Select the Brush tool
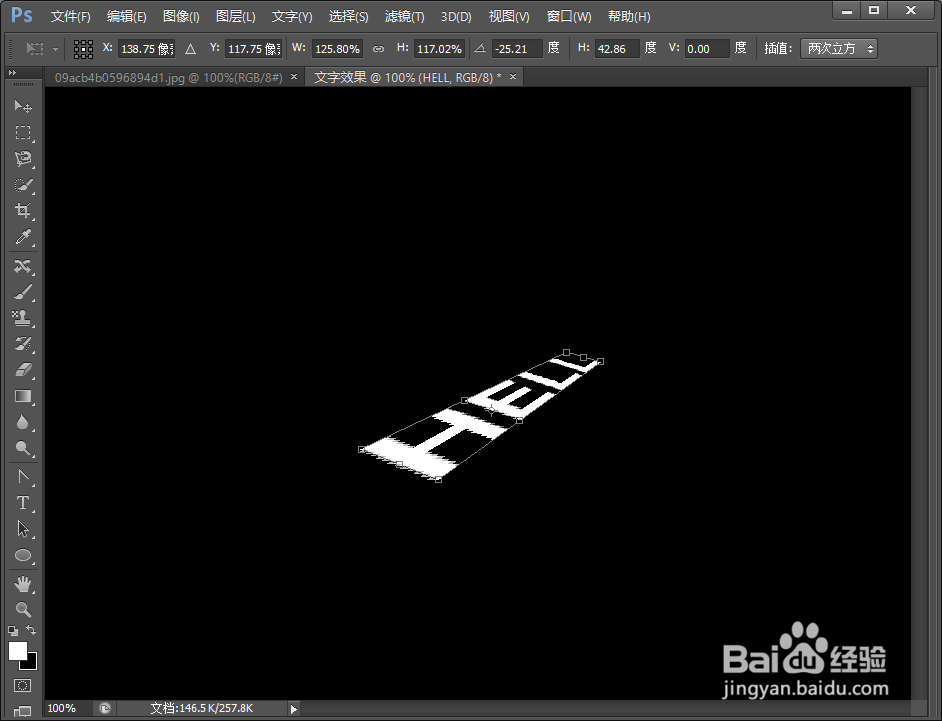 point(23,292)
